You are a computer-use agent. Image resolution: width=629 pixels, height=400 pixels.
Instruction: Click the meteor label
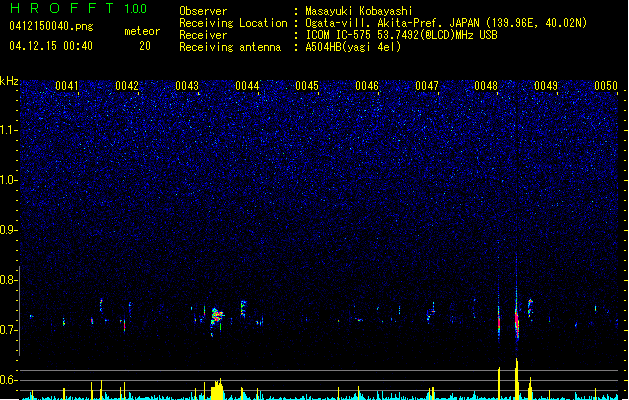142,31
